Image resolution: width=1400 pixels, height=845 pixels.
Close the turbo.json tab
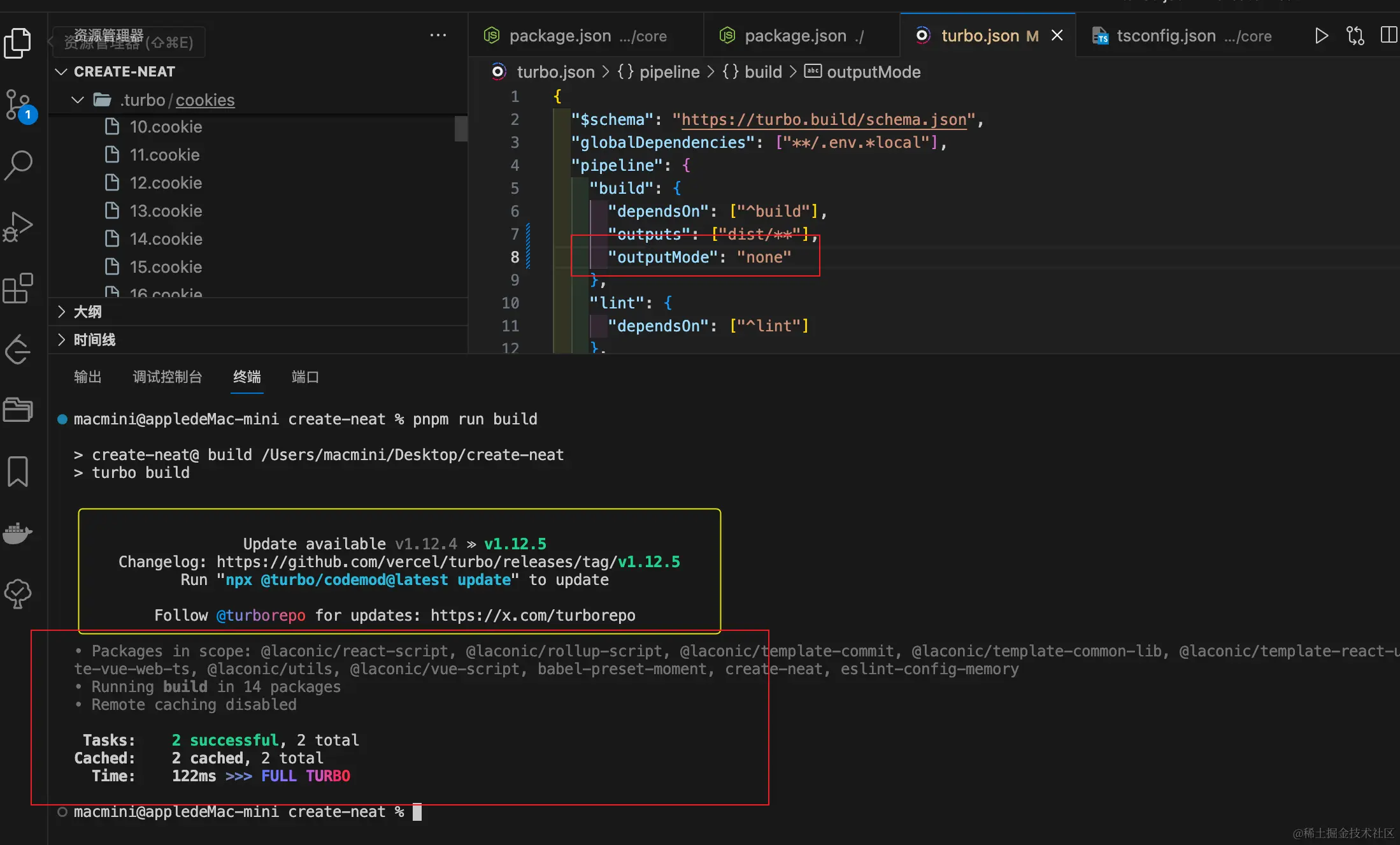pos(1057,36)
